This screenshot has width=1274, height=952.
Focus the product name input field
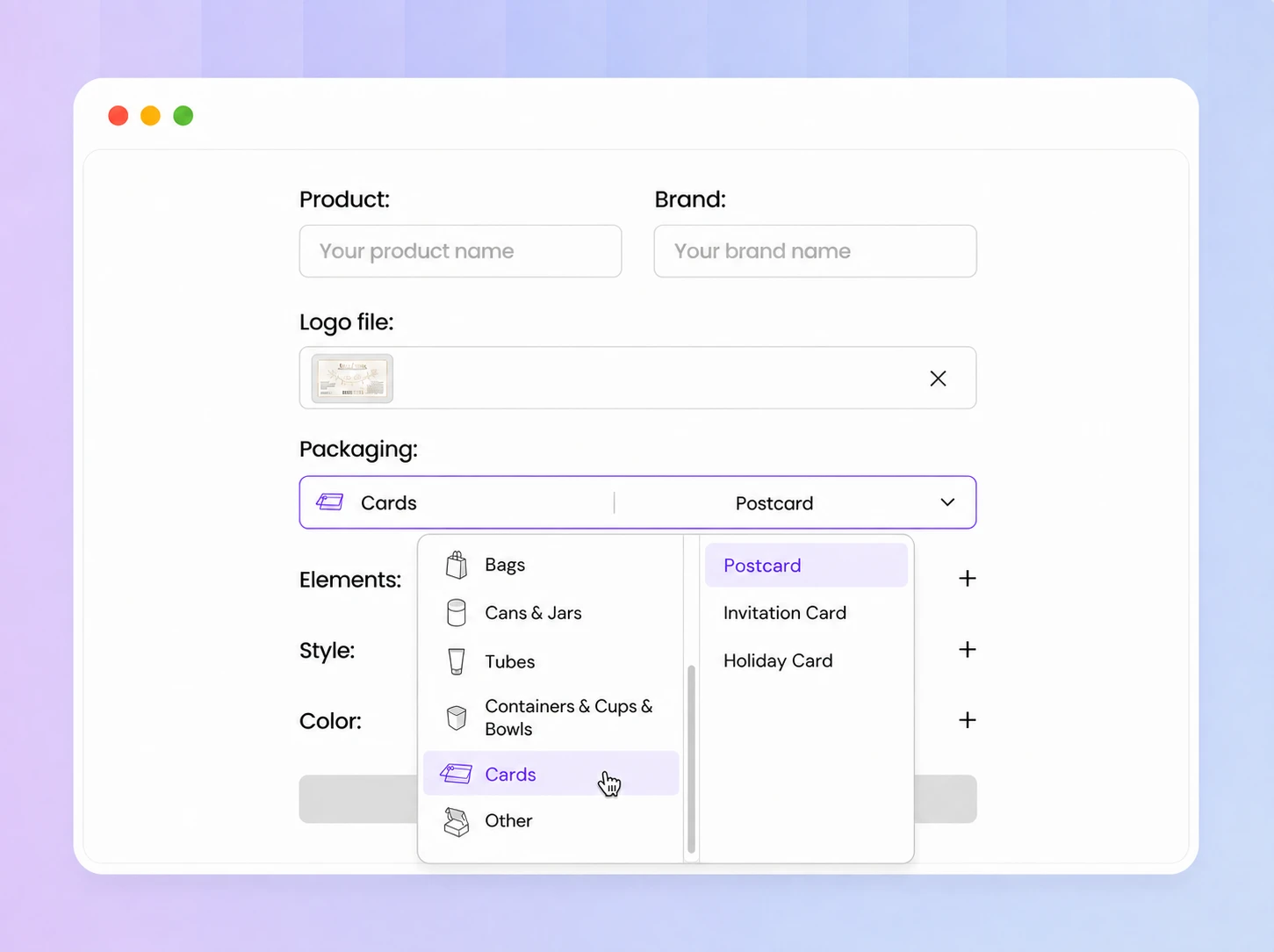click(460, 251)
